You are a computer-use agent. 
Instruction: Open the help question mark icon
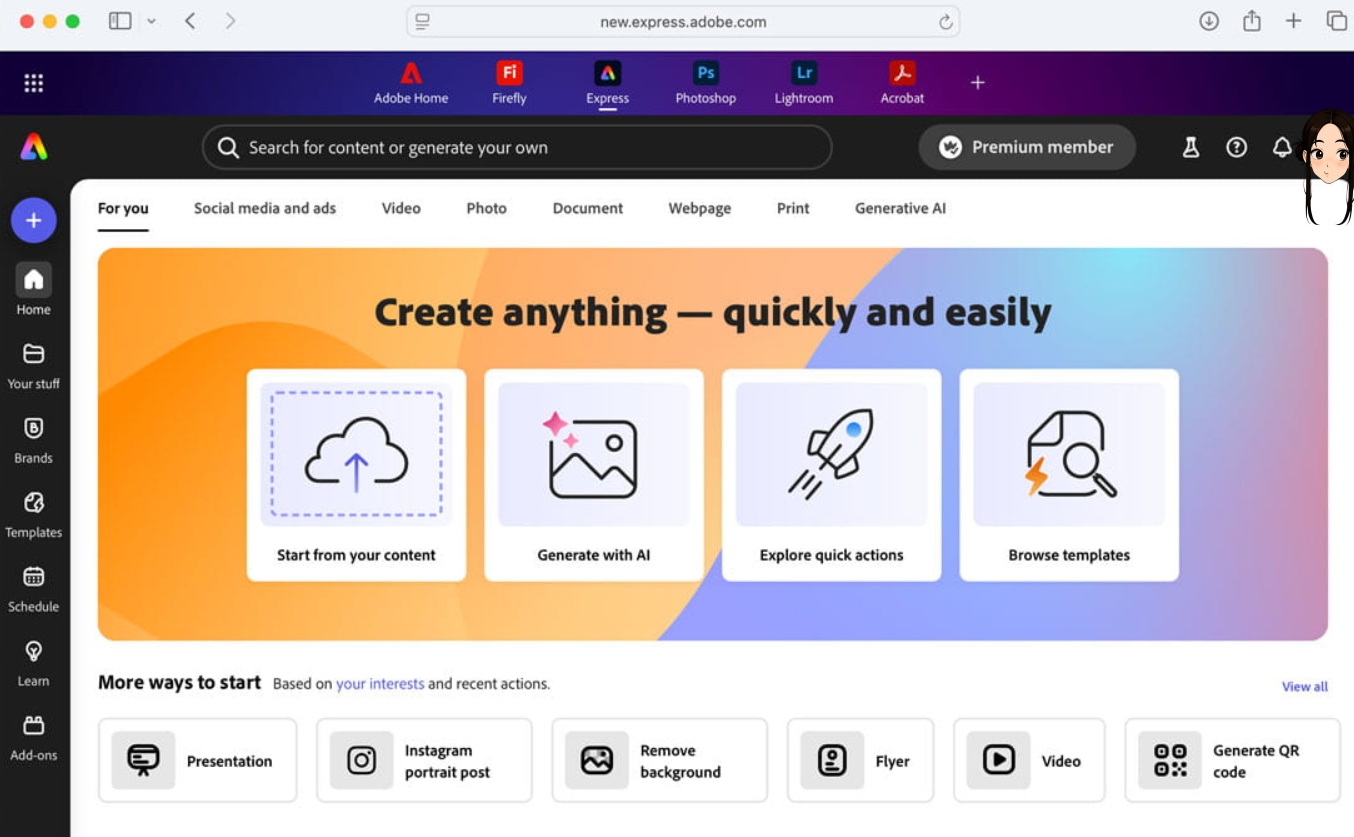click(x=1236, y=147)
